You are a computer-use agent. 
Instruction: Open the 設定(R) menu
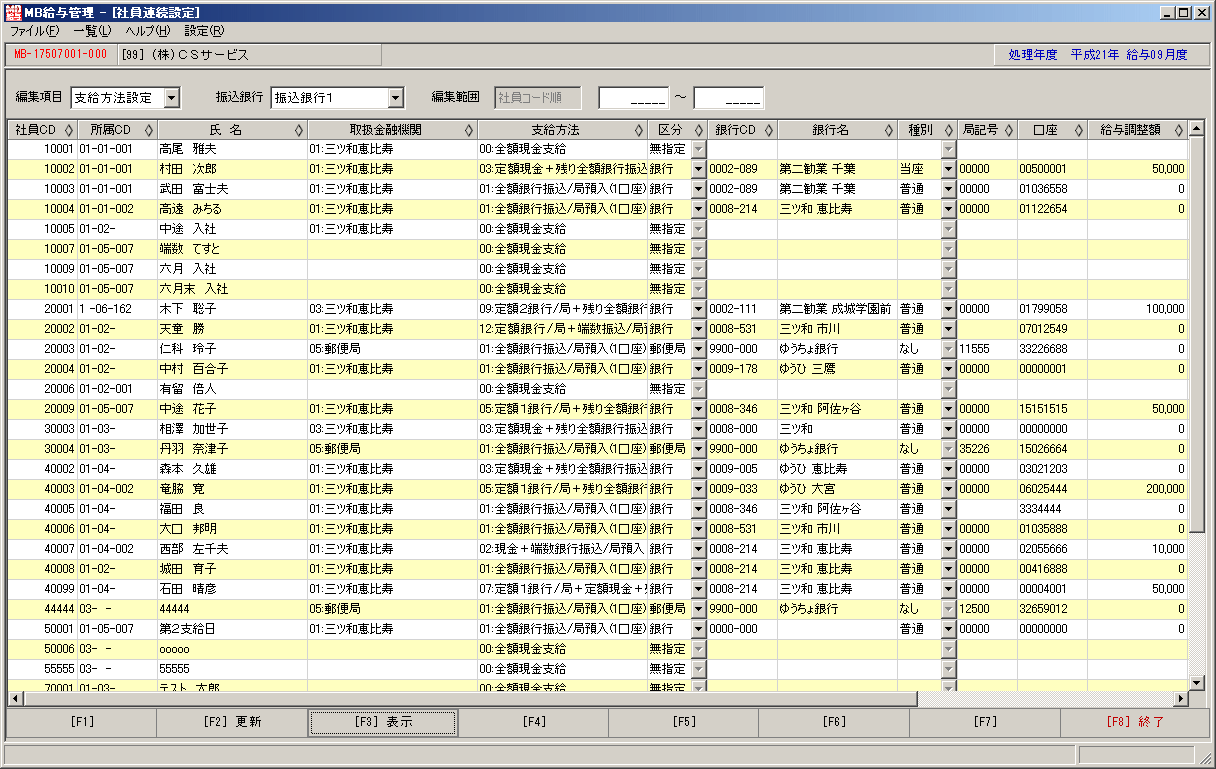click(204, 31)
